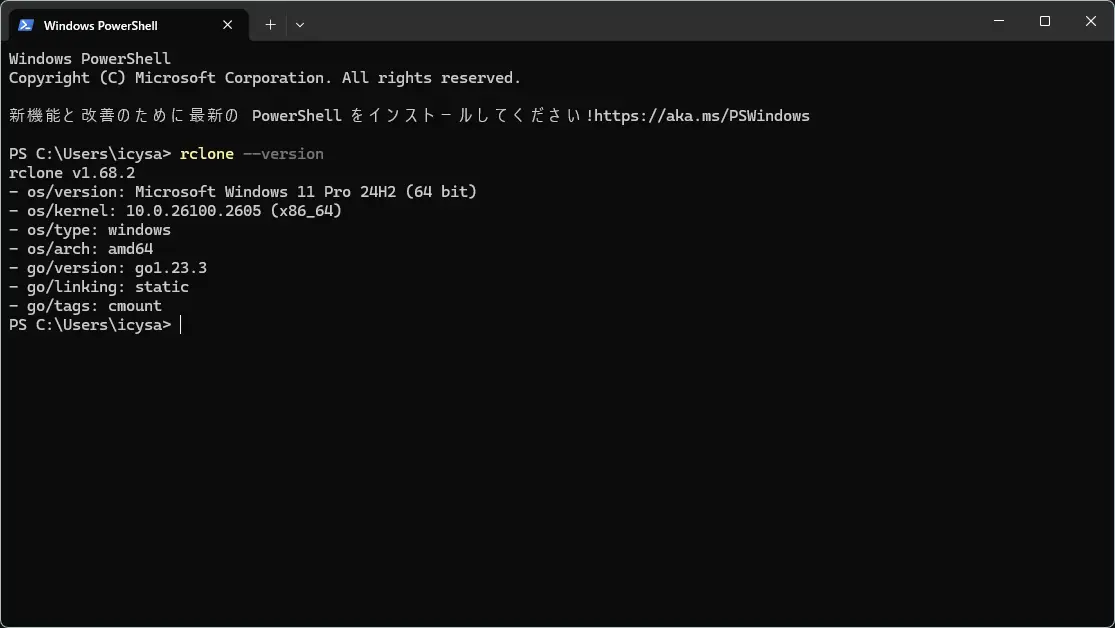Click the cursor at the last prompt line

pyautogui.click(x=181, y=325)
